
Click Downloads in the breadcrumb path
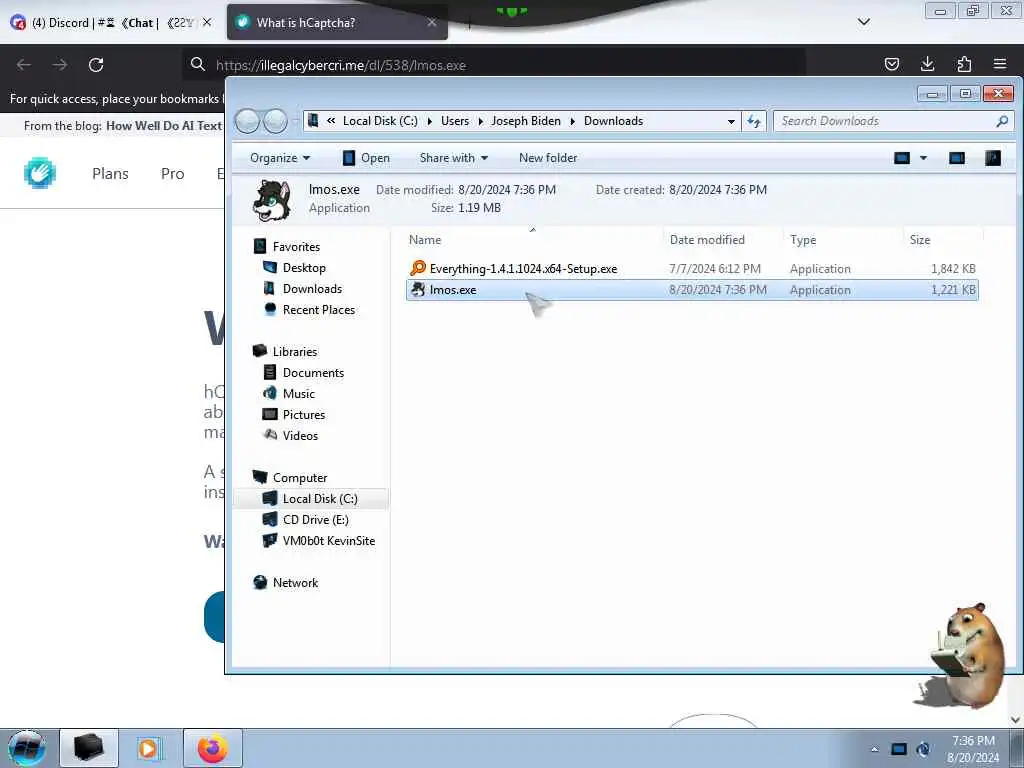tap(613, 121)
